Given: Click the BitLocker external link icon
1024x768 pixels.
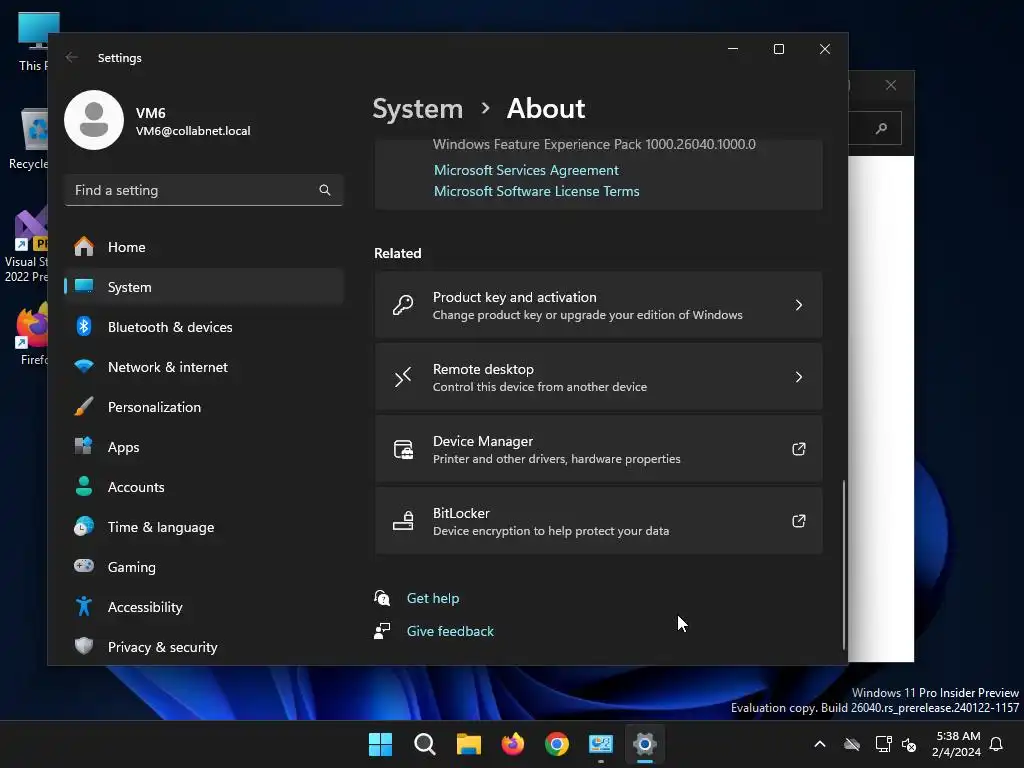Looking at the screenshot, I should [799, 521].
